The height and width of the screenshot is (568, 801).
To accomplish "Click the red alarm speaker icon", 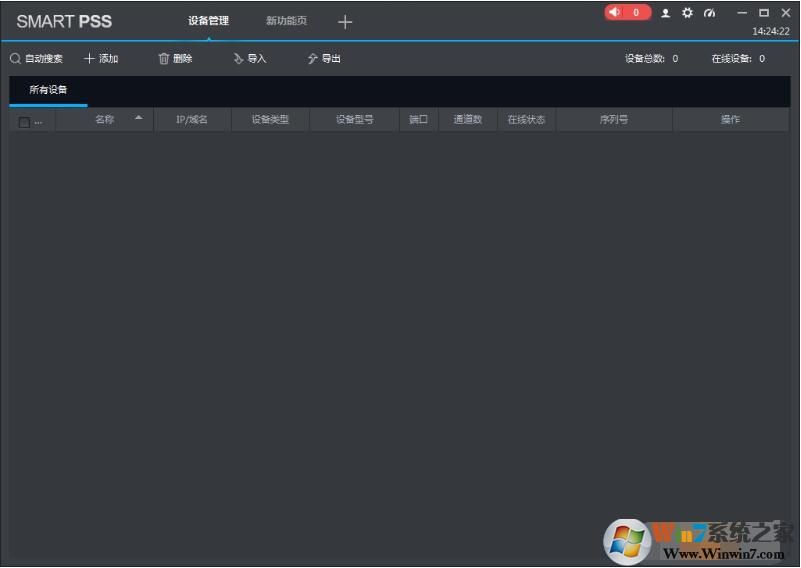I will tap(615, 12).
